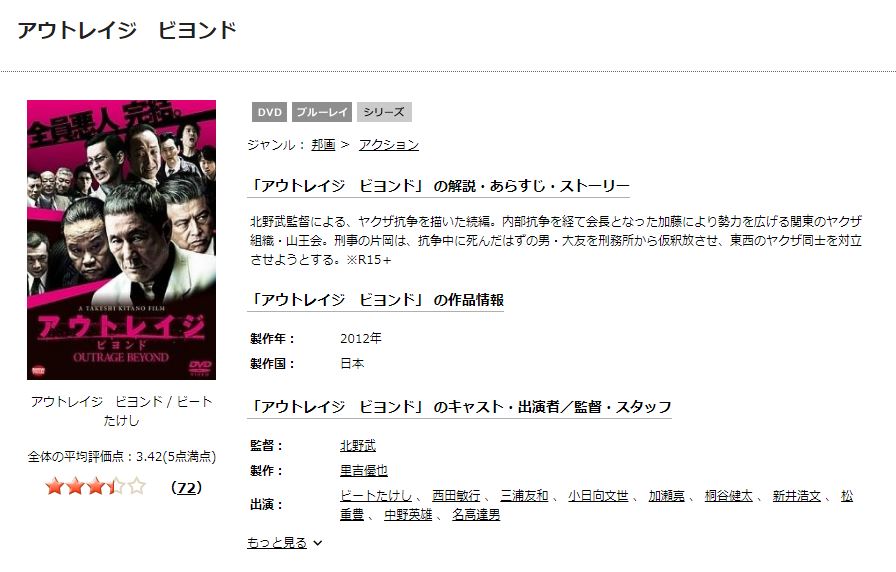Open cast member 小日向文世 link
This screenshot has width=896, height=572.
pyautogui.click(x=598, y=496)
